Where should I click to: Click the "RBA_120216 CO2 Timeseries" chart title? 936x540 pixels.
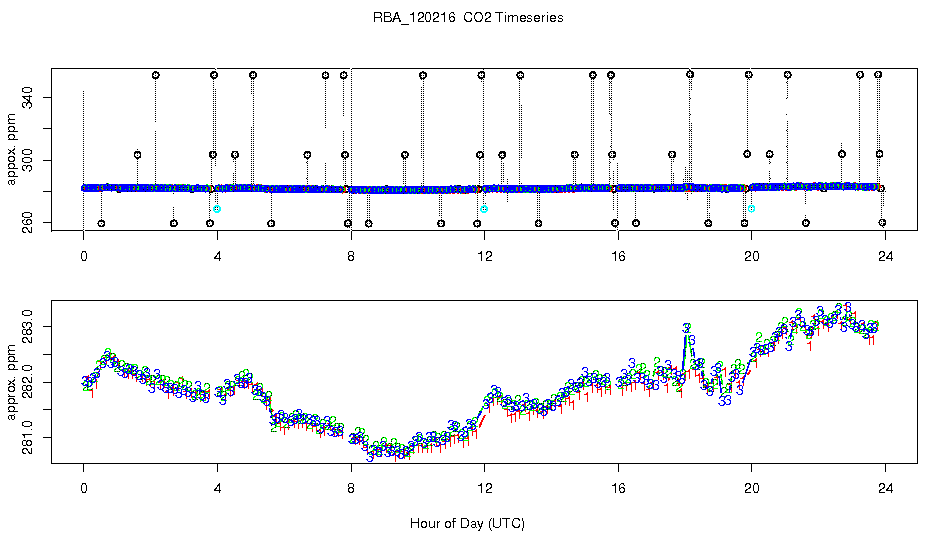click(x=468, y=17)
